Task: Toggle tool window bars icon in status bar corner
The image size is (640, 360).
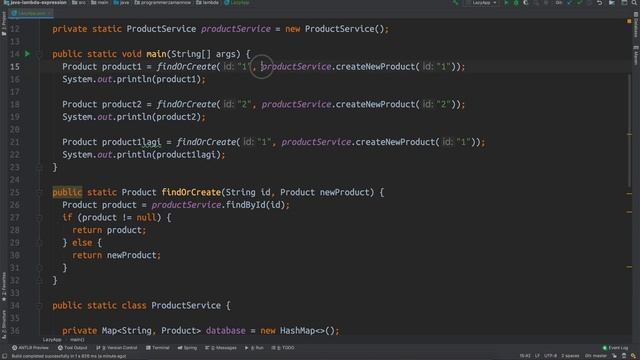Action: 4,356
